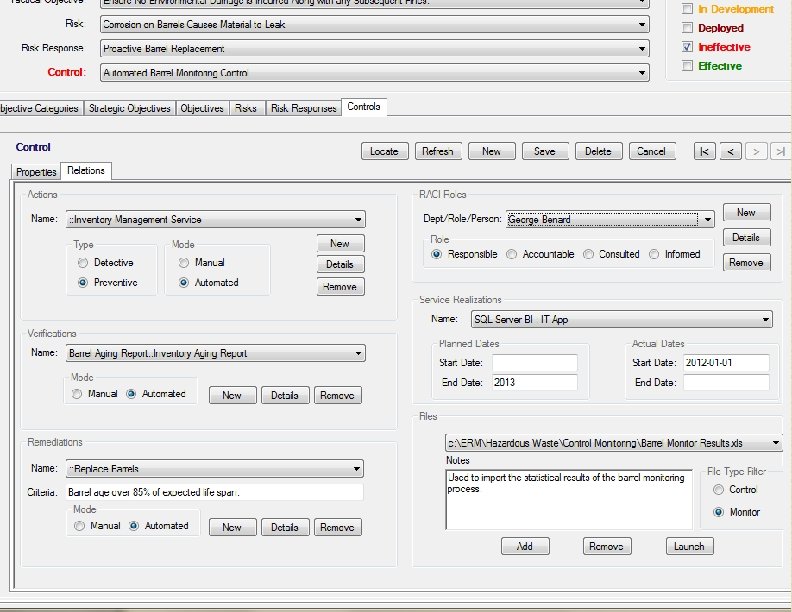Click New in Actions section
792x612 pixels.
pyautogui.click(x=340, y=243)
